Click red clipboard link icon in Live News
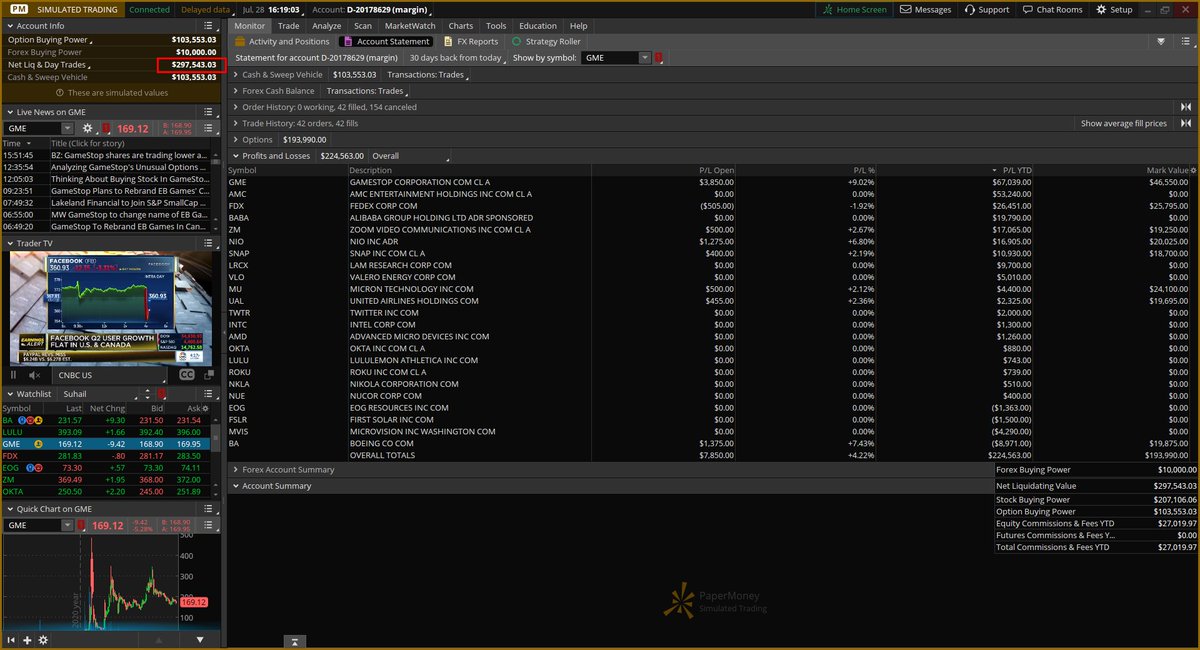Screen dimensions: 1200x650 106,128
